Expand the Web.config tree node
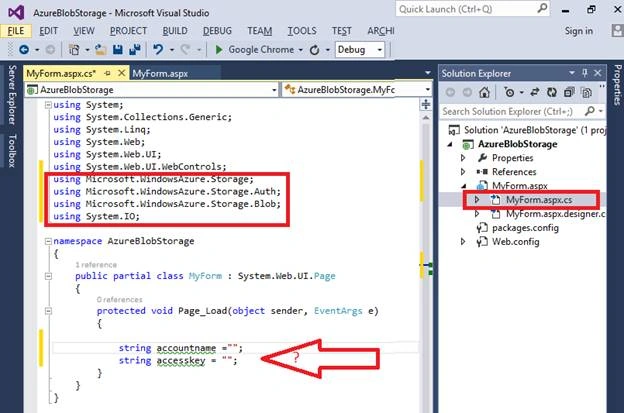The width and height of the screenshot is (624, 413). pos(463,242)
